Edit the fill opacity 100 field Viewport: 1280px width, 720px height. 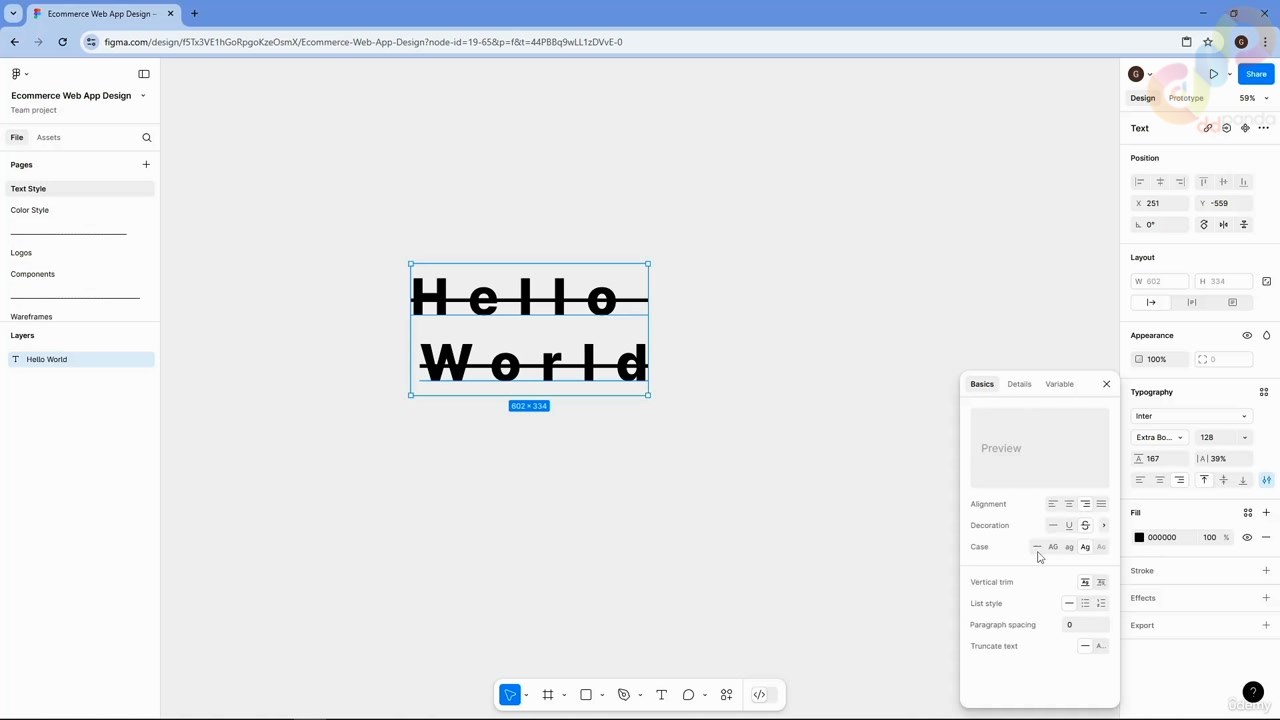[1210, 538]
